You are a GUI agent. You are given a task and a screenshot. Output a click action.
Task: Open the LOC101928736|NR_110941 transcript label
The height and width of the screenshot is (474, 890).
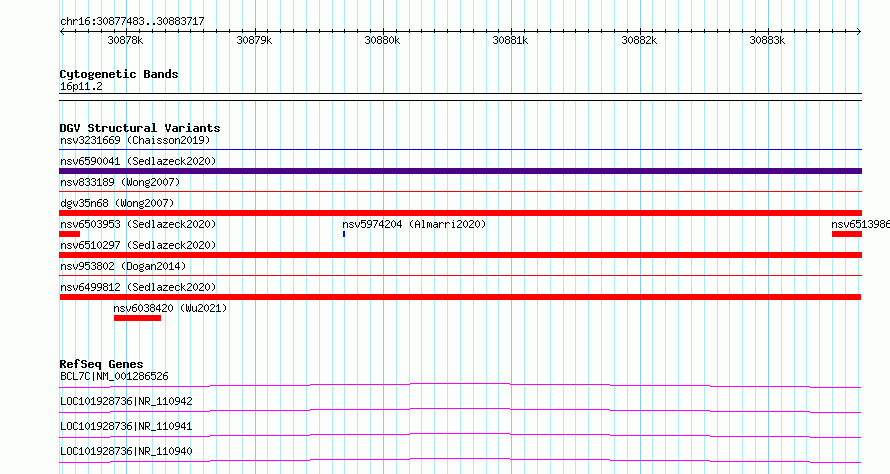126,426
